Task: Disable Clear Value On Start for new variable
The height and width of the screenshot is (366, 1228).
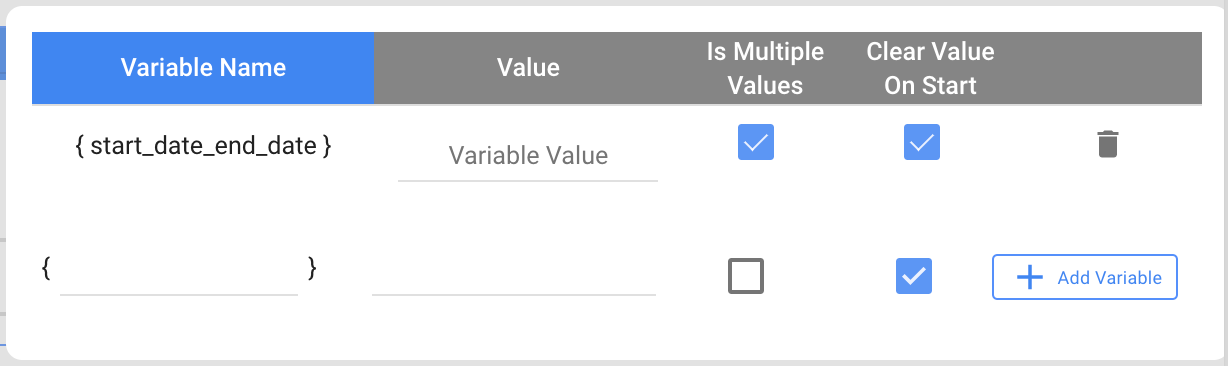Action: [914, 276]
